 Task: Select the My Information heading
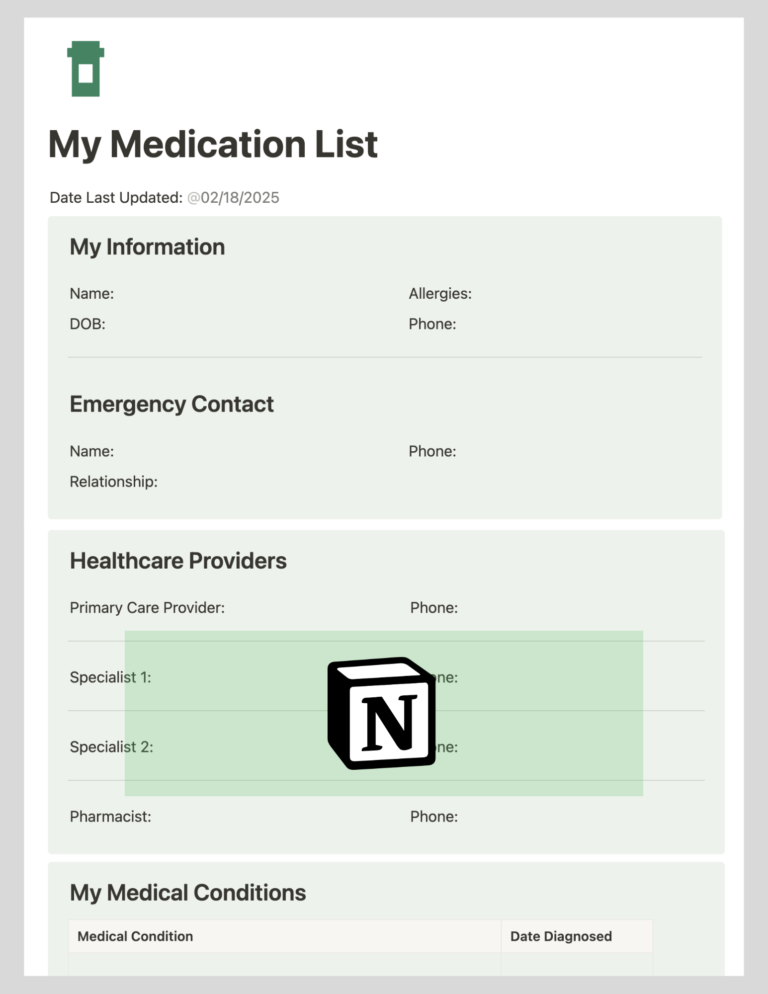147,247
